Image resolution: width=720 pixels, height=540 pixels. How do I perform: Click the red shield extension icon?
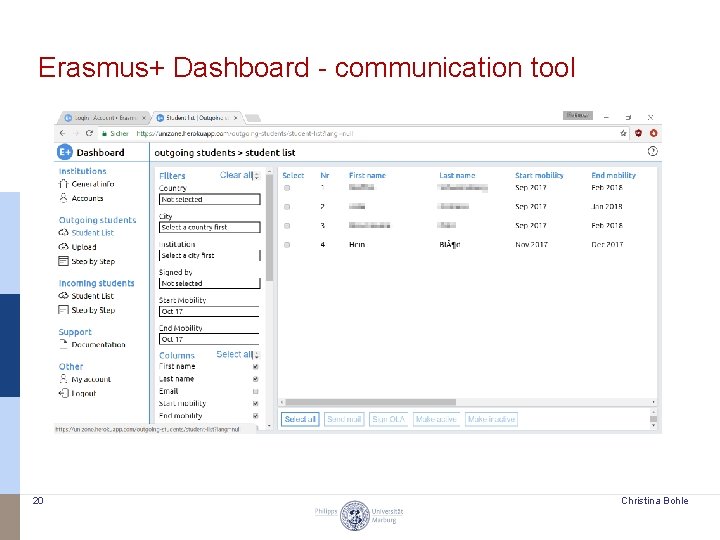(638, 133)
